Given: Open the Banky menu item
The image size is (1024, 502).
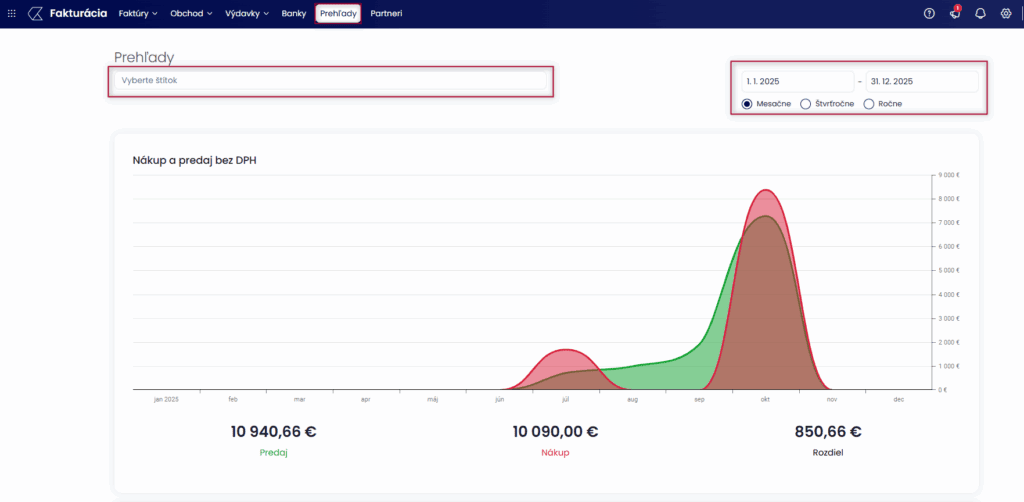Looking at the screenshot, I should [x=294, y=14].
